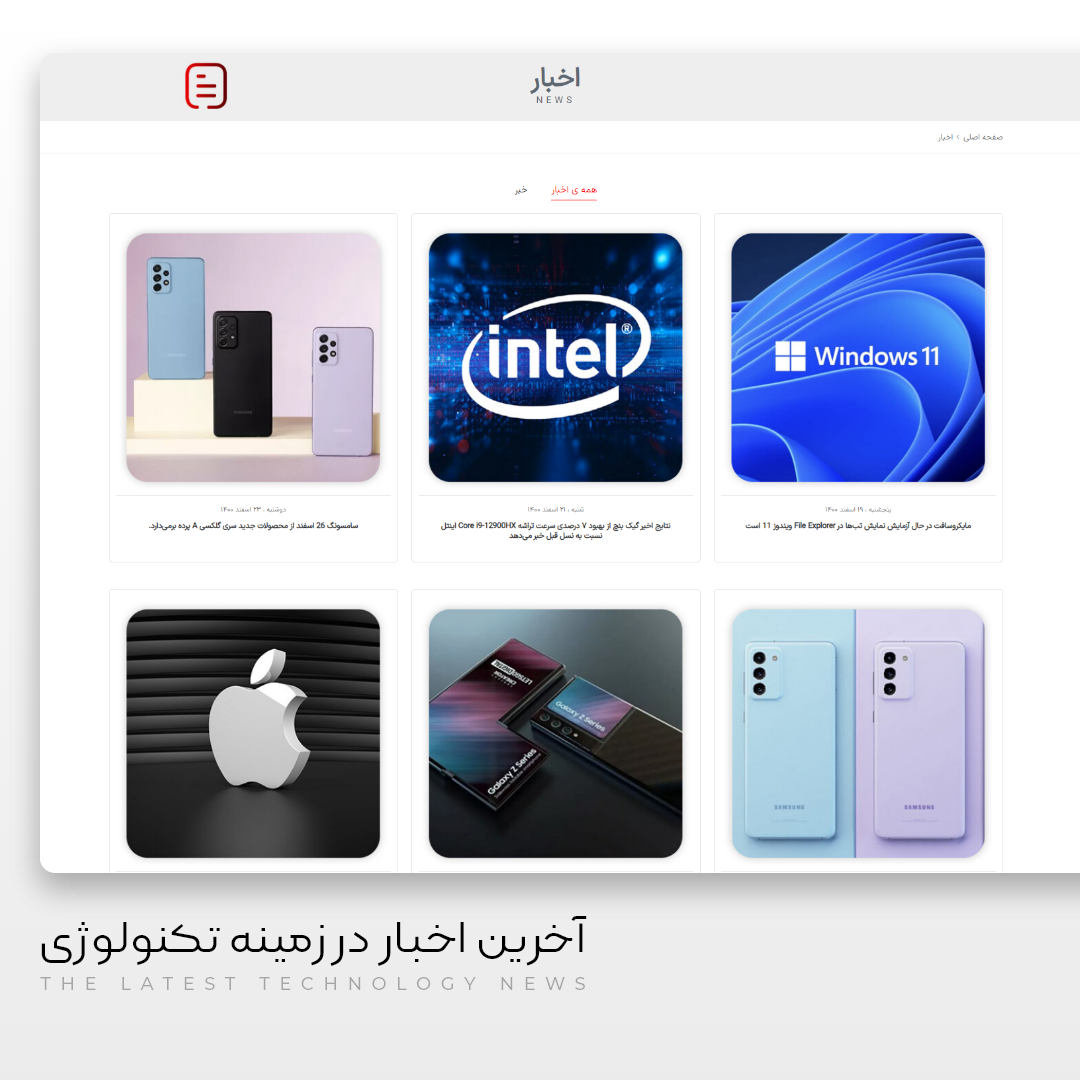
Task: Switch to the خبر tab
Action: click(x=521, y=190)
